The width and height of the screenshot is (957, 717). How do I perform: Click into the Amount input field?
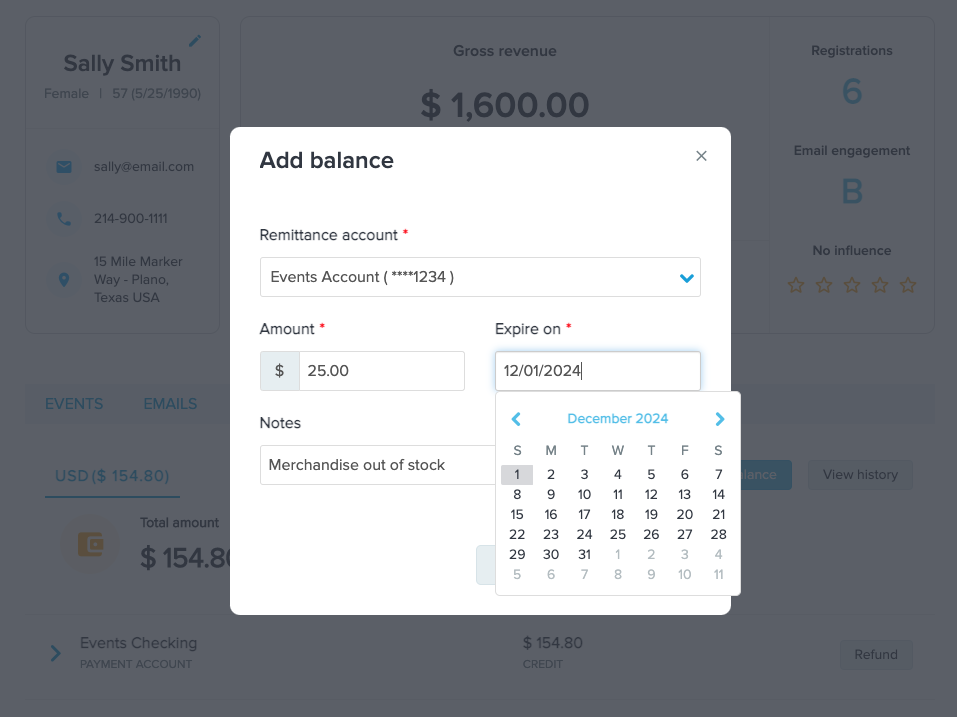381,371
